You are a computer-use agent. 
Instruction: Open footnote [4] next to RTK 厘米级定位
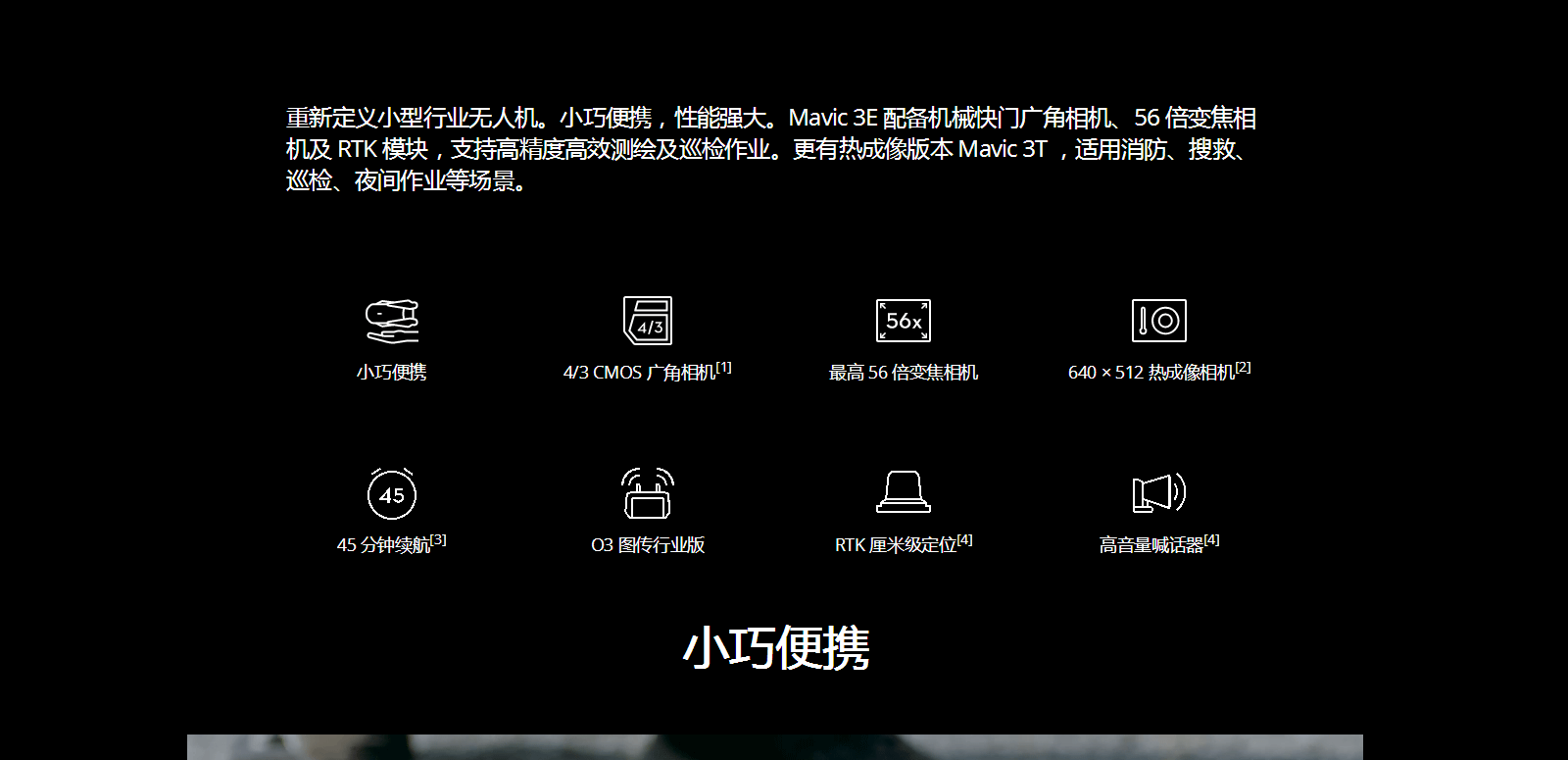click(x=965, y=540)
